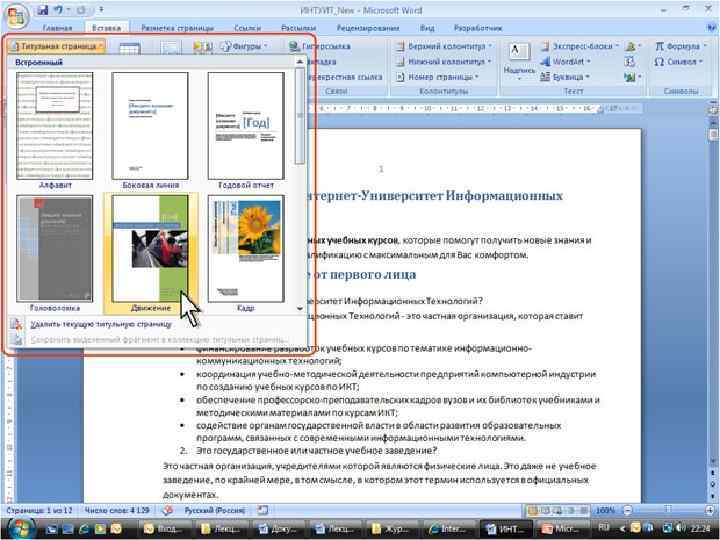The width and height of the screenshot is (720, 540).
Task: Click gallery scrollbar up arrow
Action: 300,62
